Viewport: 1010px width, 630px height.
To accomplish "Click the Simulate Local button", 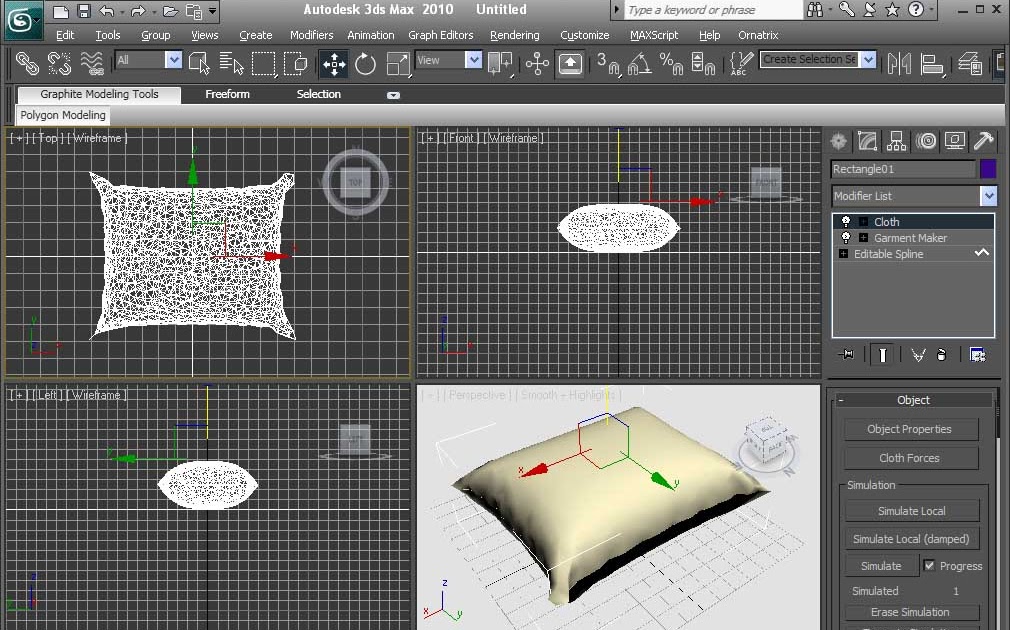I will [x=911, y=511].
